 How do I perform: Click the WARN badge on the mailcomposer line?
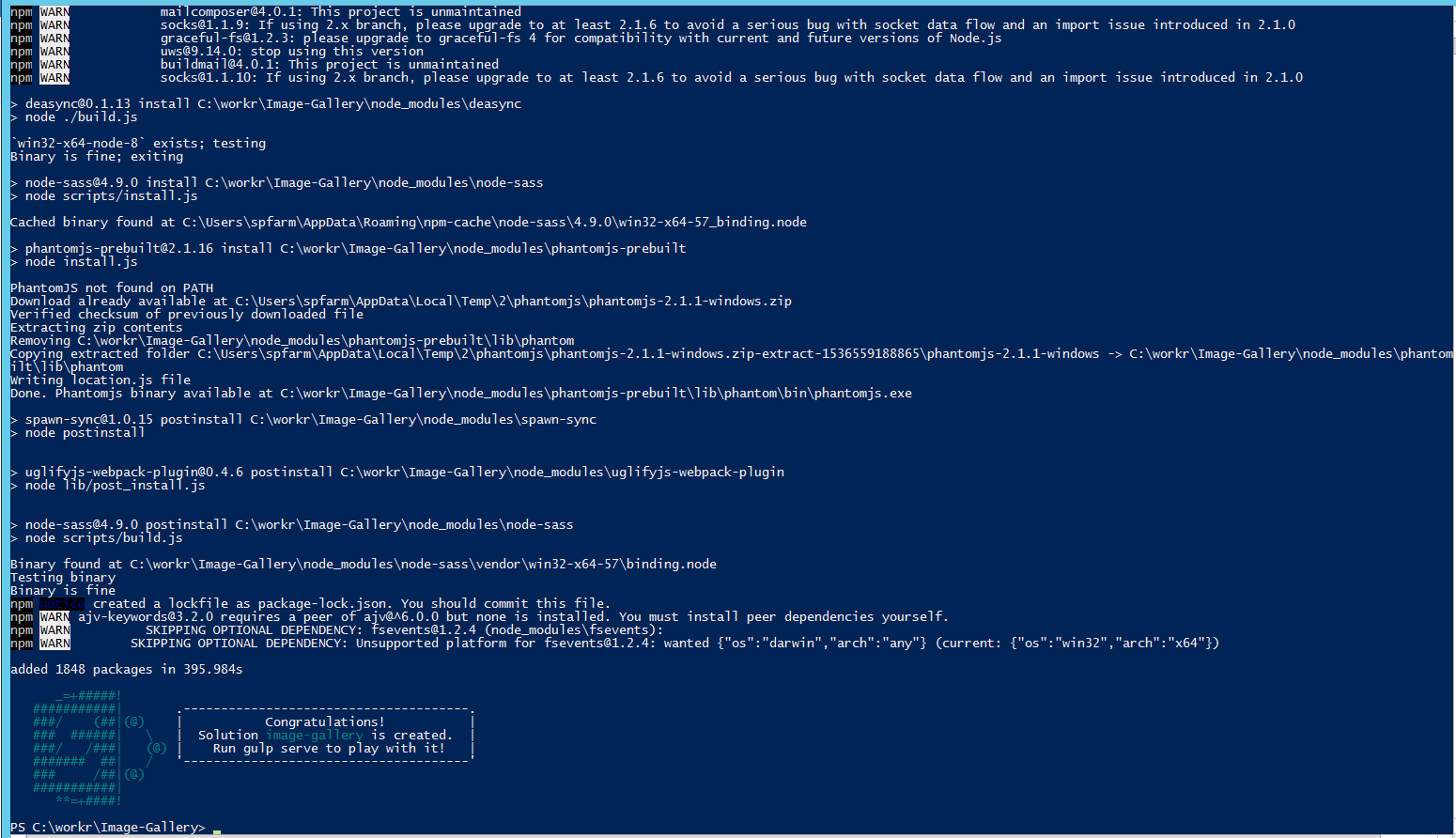coord(54,11)
